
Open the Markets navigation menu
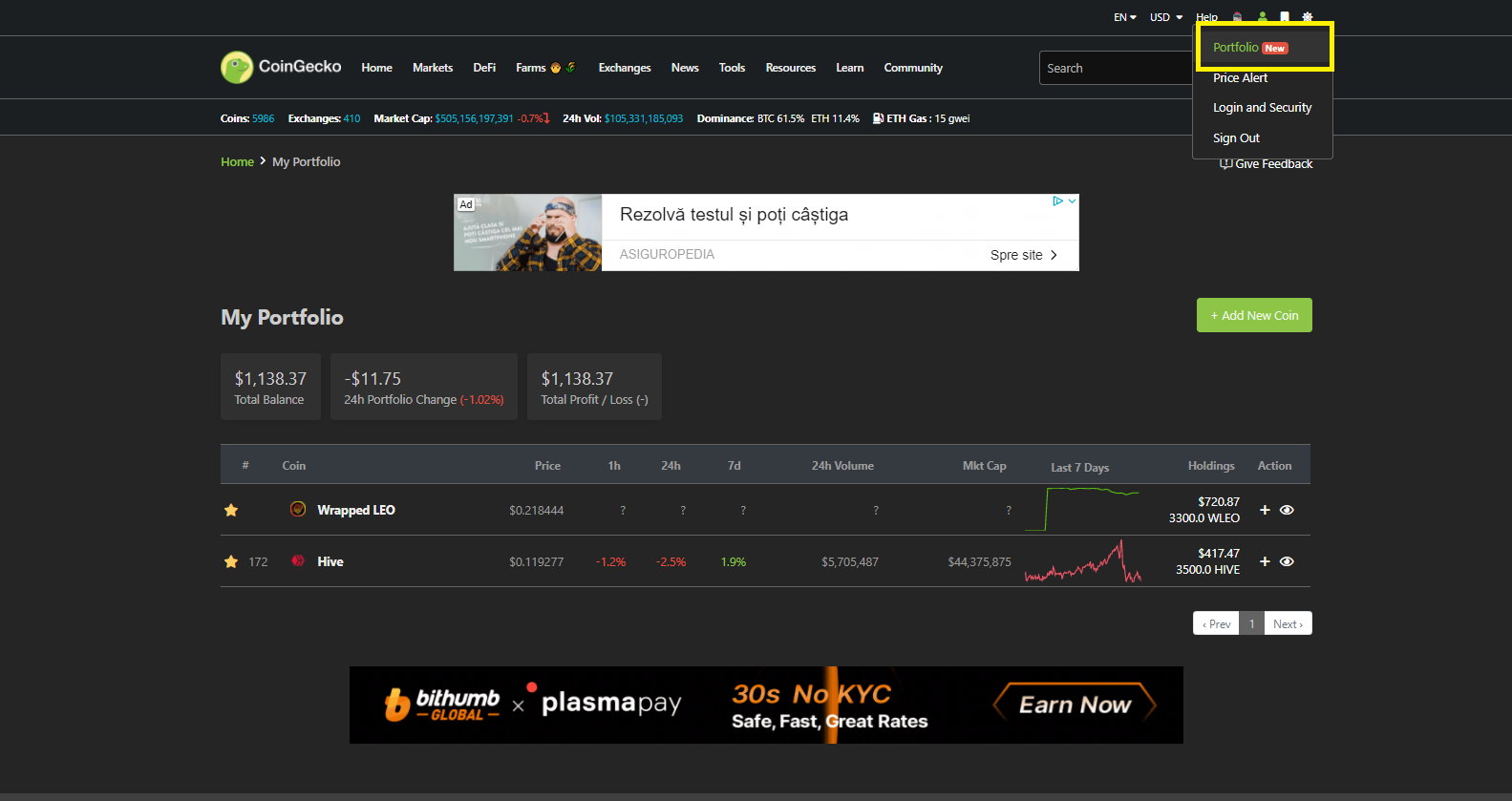[433, 68]
